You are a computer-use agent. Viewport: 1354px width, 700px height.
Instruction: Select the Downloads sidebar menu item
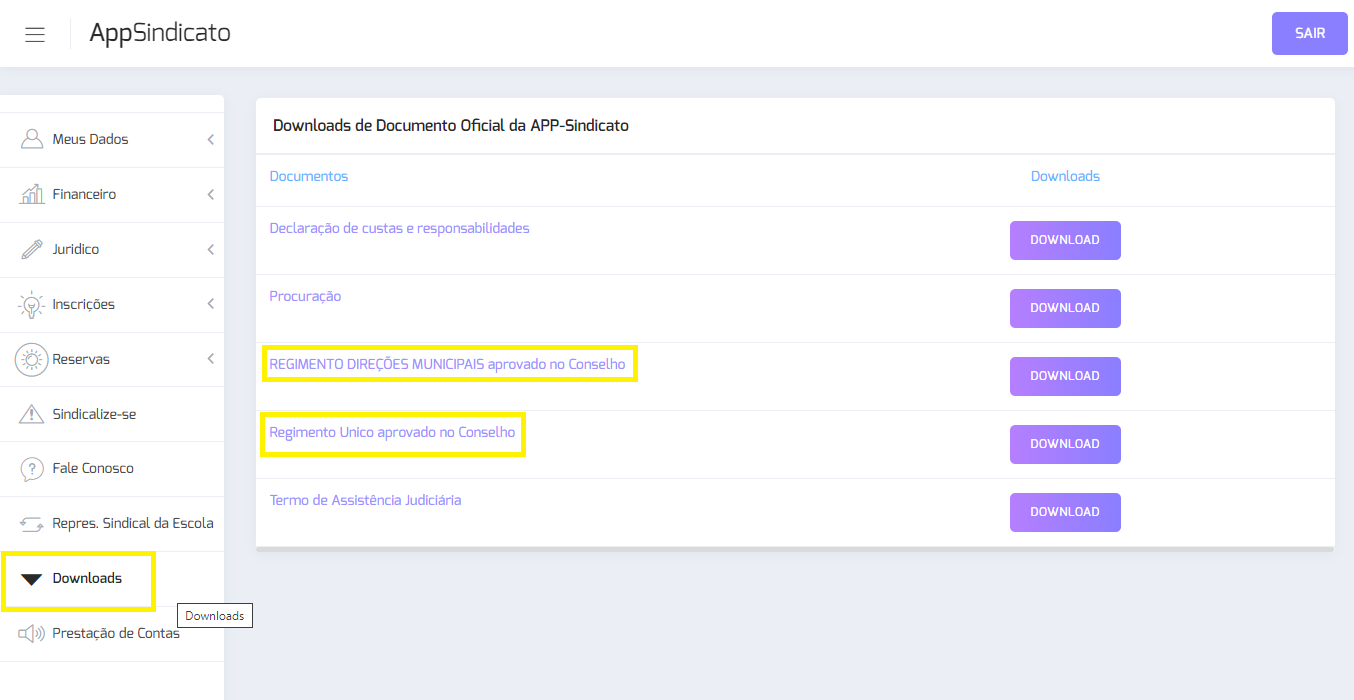coord(87,579)
